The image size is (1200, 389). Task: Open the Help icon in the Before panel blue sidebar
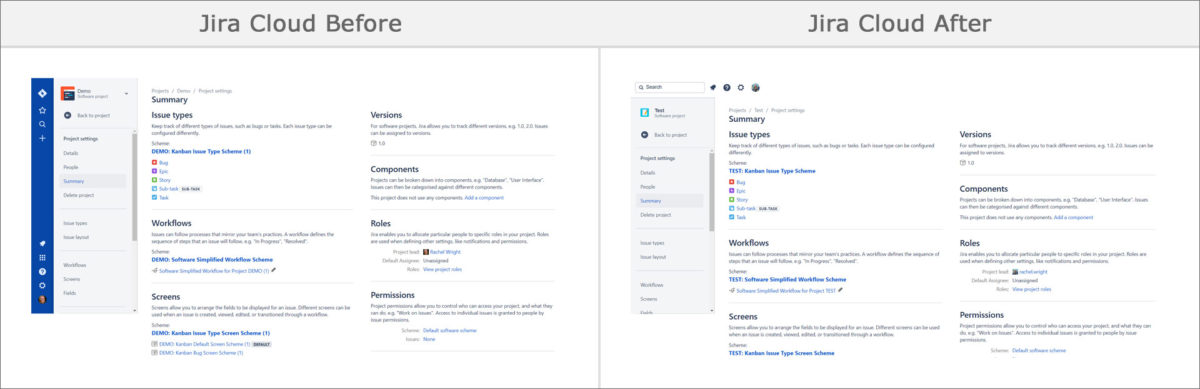(42, 271)
